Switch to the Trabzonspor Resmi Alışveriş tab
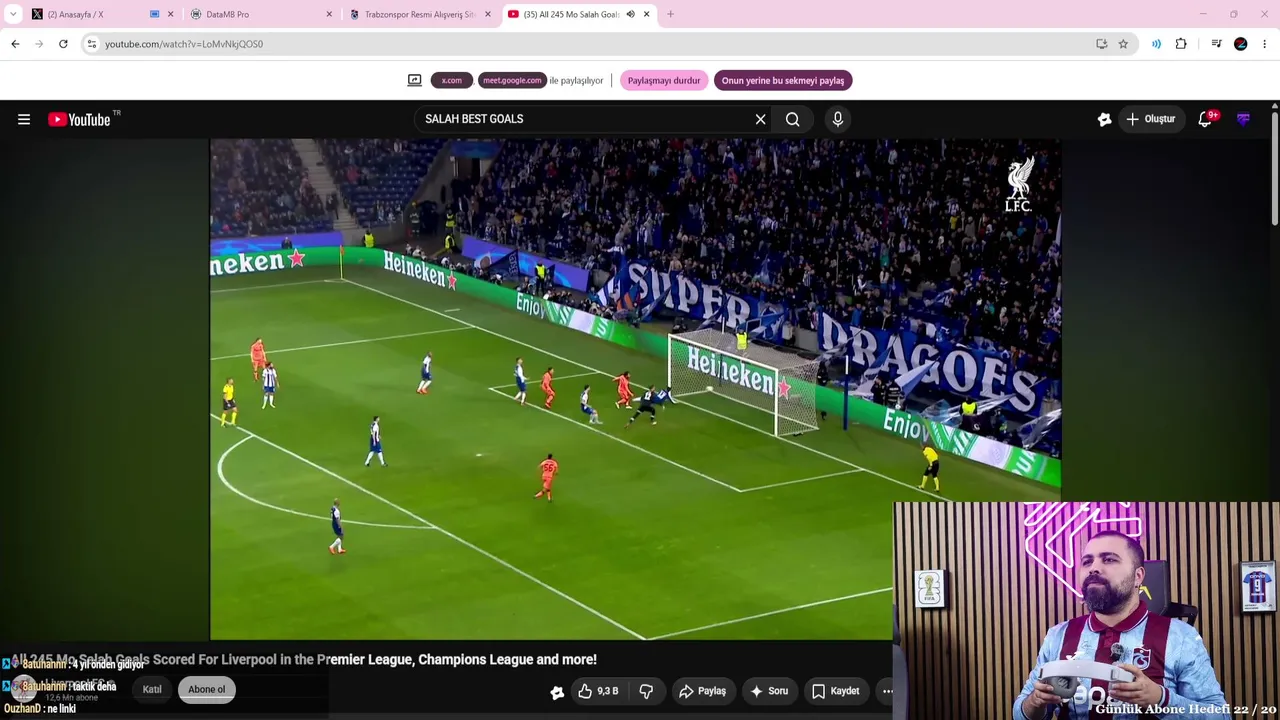Viewport: 1280px width, 720px height. (x=419, y=14)
